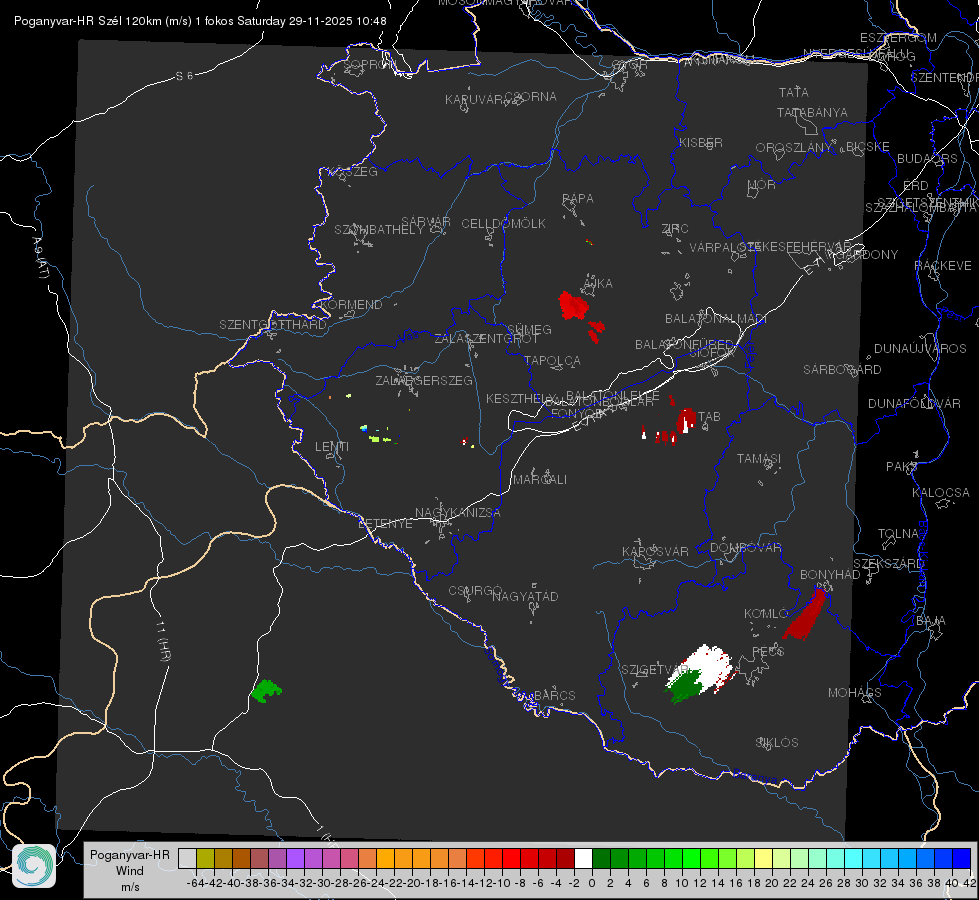Select the BICSKE label

867,147
